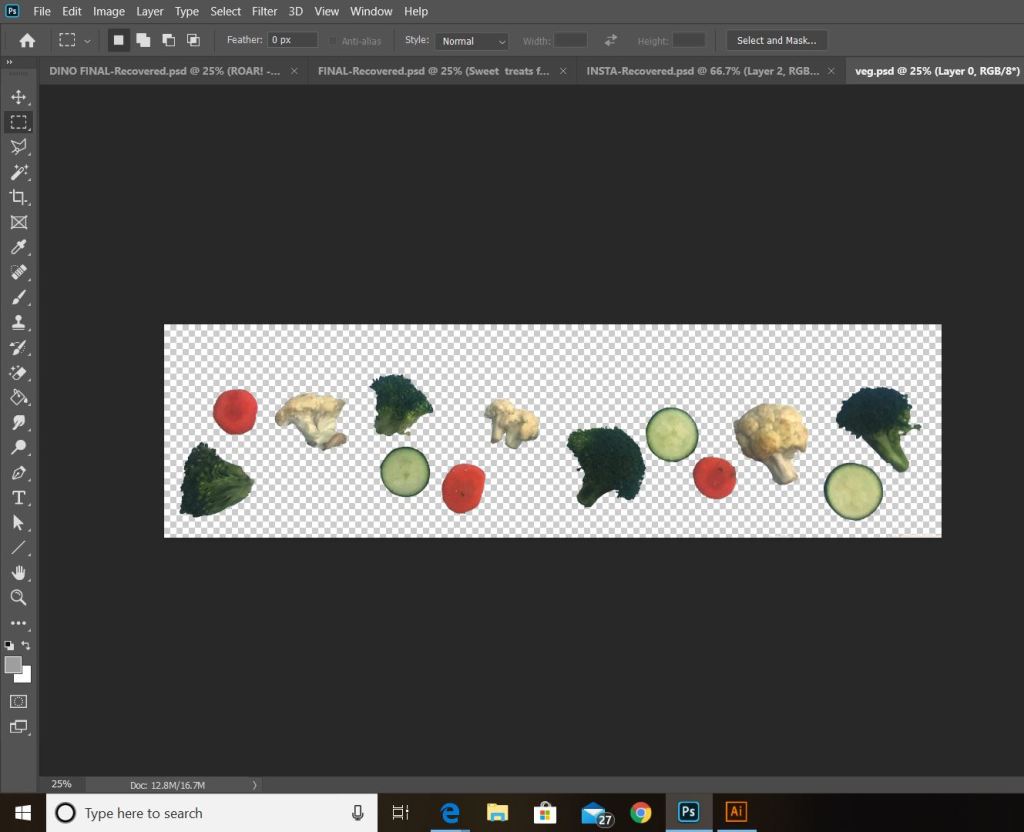Select the Crop tool
The width and height of the screenshot is (1024, 832).
point(18,197)
